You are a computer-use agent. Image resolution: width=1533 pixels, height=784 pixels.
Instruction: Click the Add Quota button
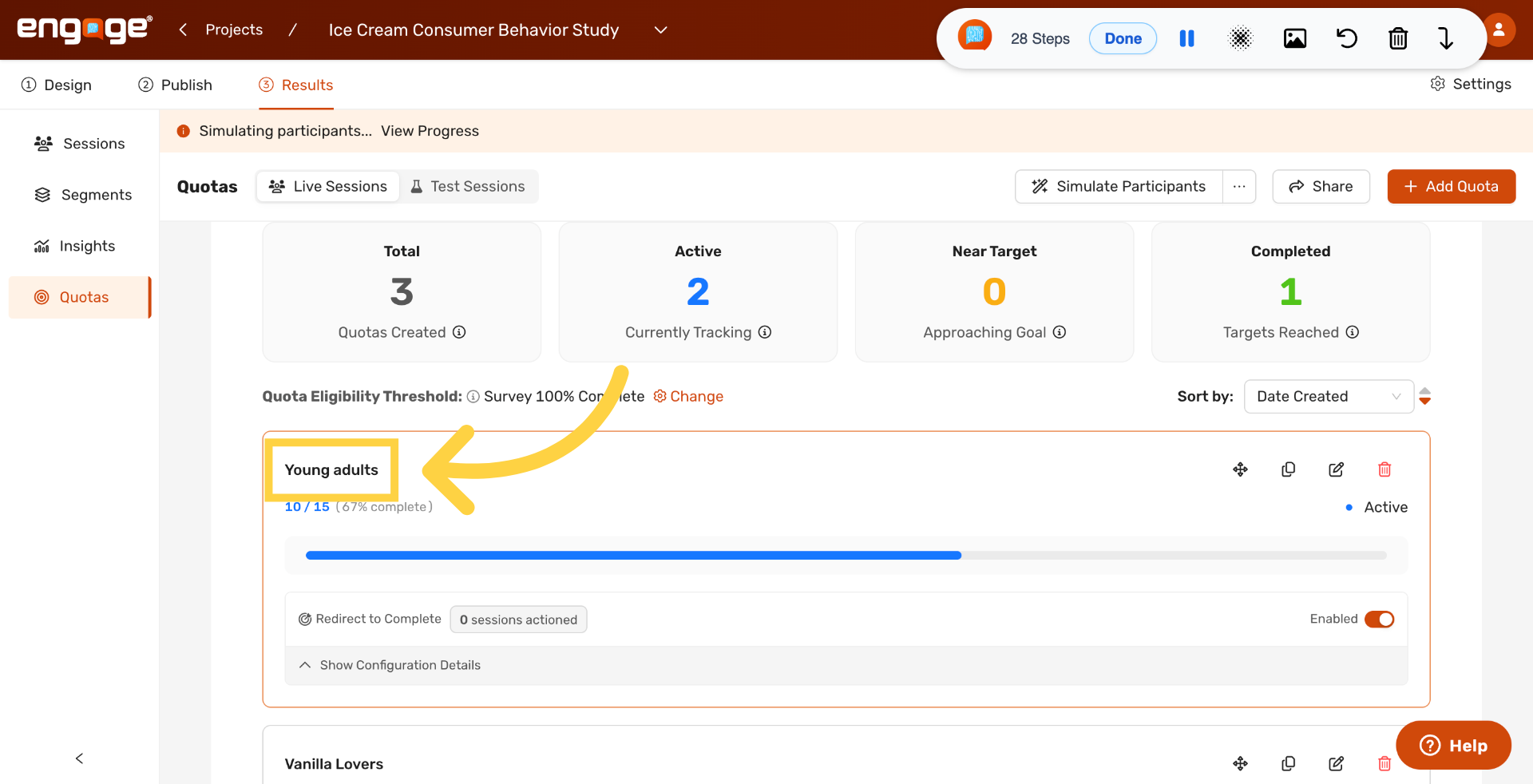pos(1451,186)
